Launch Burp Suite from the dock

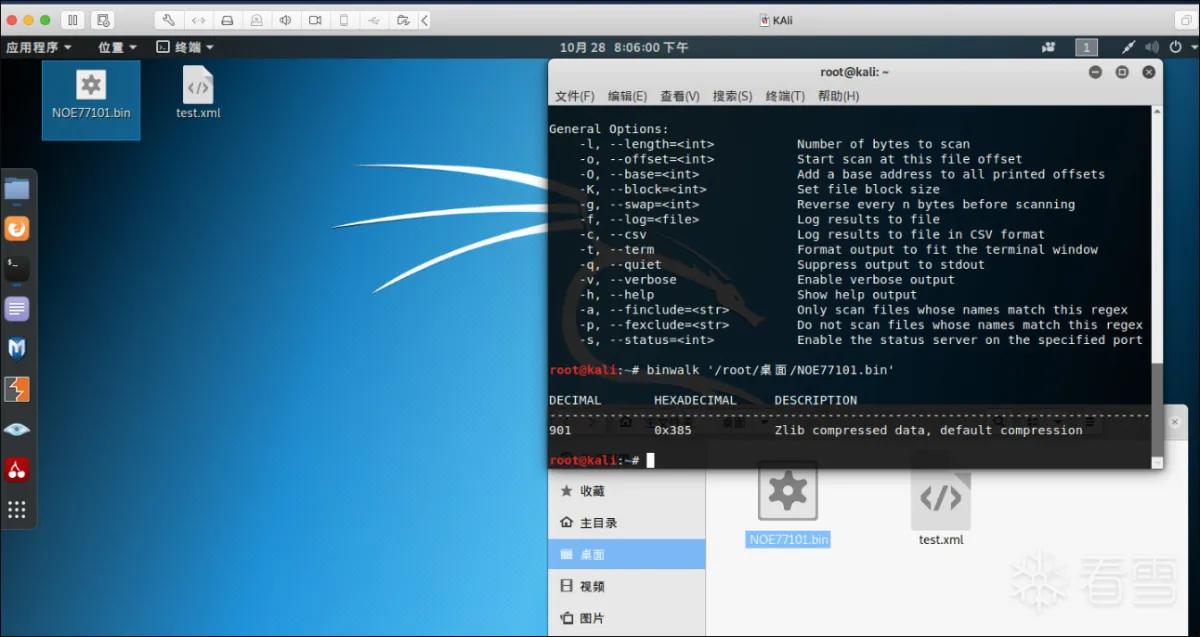17,389
